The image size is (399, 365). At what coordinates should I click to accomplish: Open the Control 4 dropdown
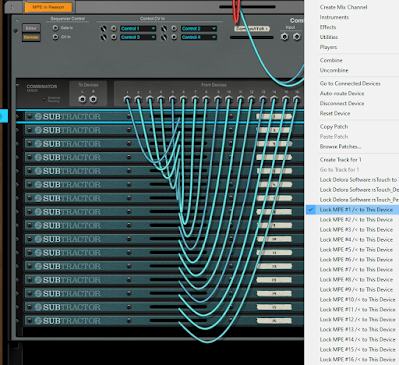coord(199,37)
